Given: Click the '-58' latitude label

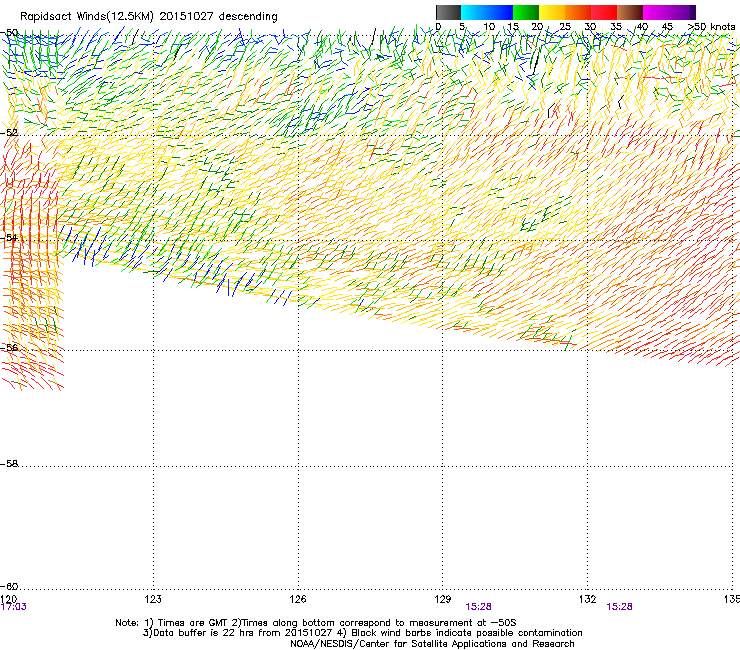Looking at the screenshot, I should (x=9, y=464).
